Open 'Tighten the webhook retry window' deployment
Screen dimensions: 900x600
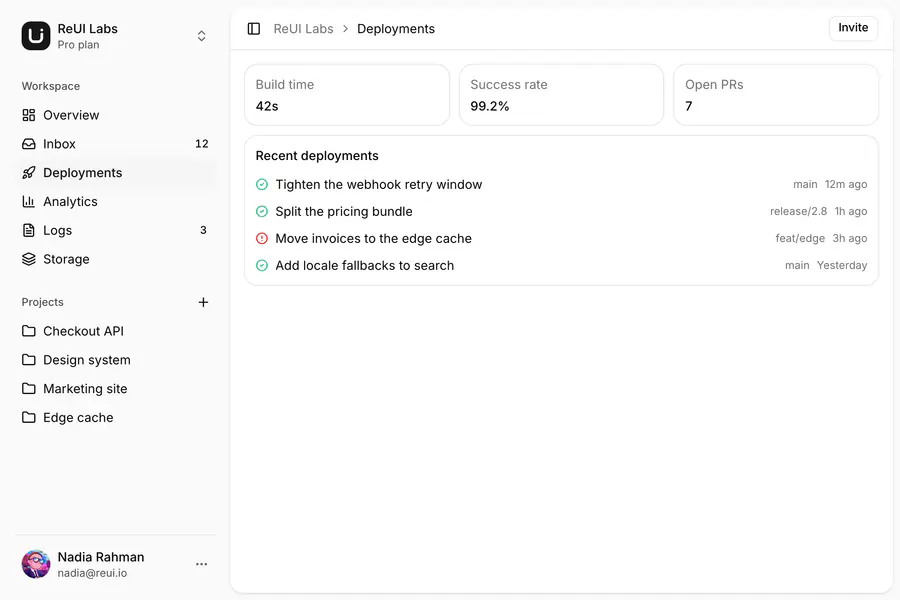click(379, 184)
